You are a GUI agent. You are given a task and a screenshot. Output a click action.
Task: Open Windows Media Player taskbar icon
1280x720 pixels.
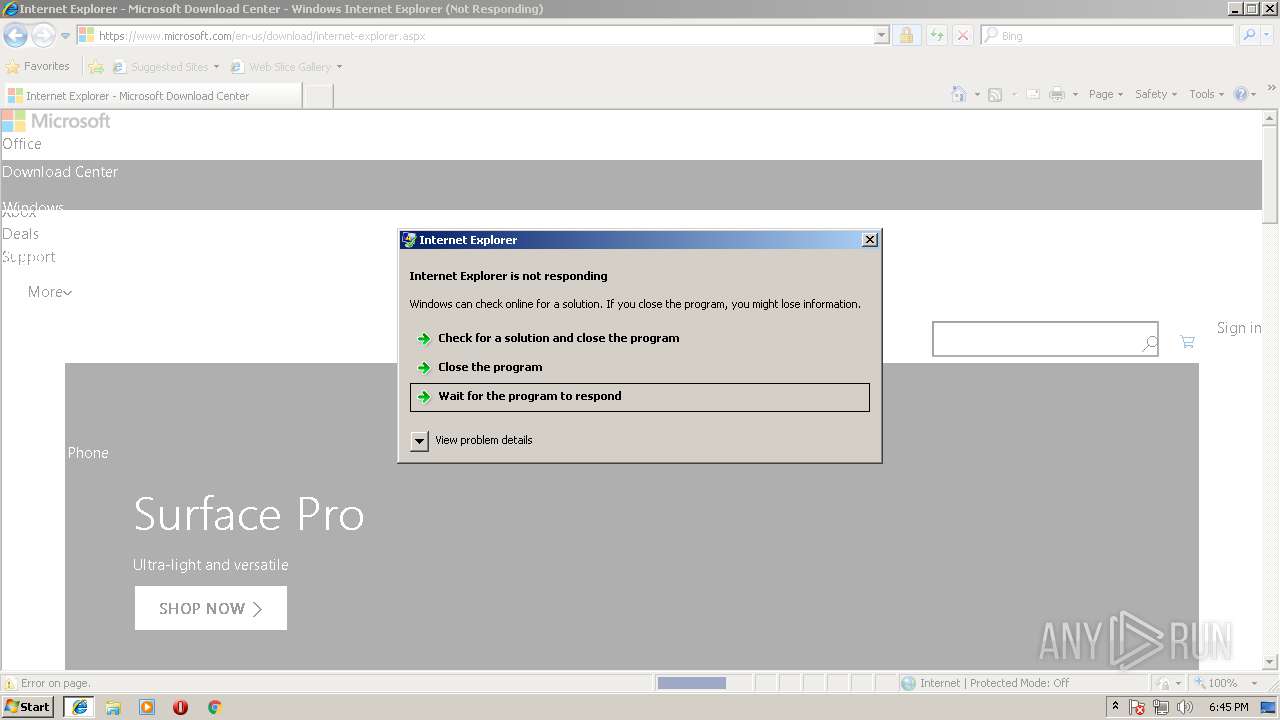click(x=147, y=707)
